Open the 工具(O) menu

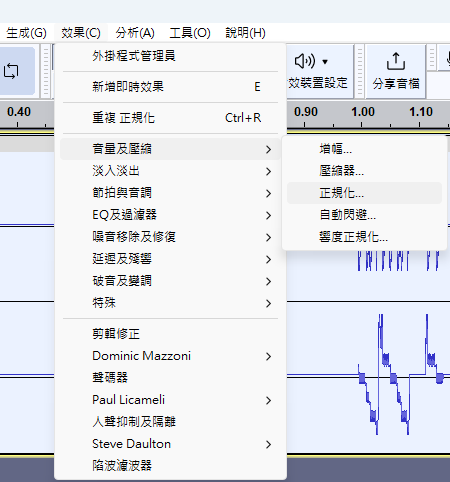point(190,33)
